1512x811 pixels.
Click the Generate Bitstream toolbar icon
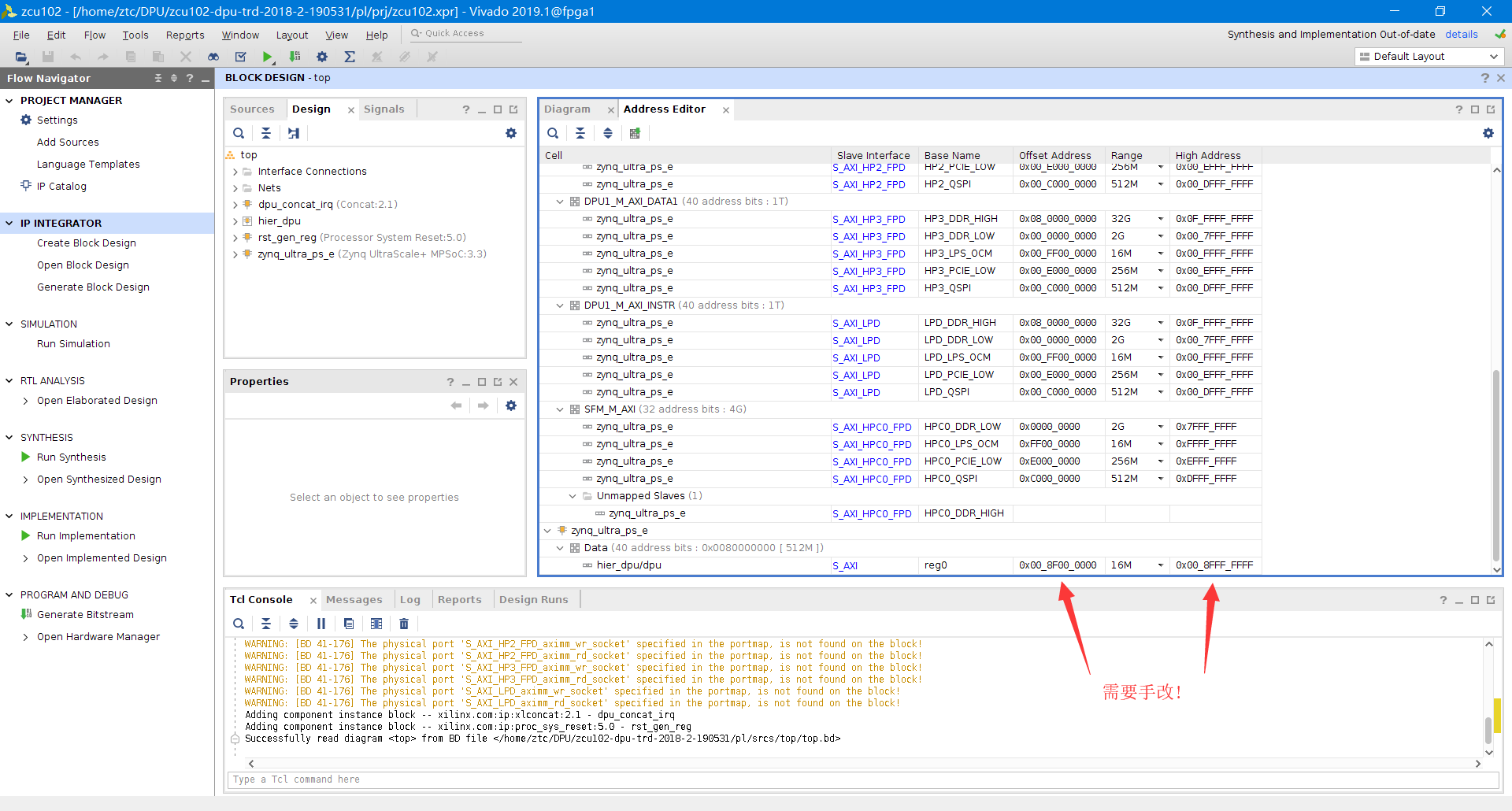tap(295, 57)
